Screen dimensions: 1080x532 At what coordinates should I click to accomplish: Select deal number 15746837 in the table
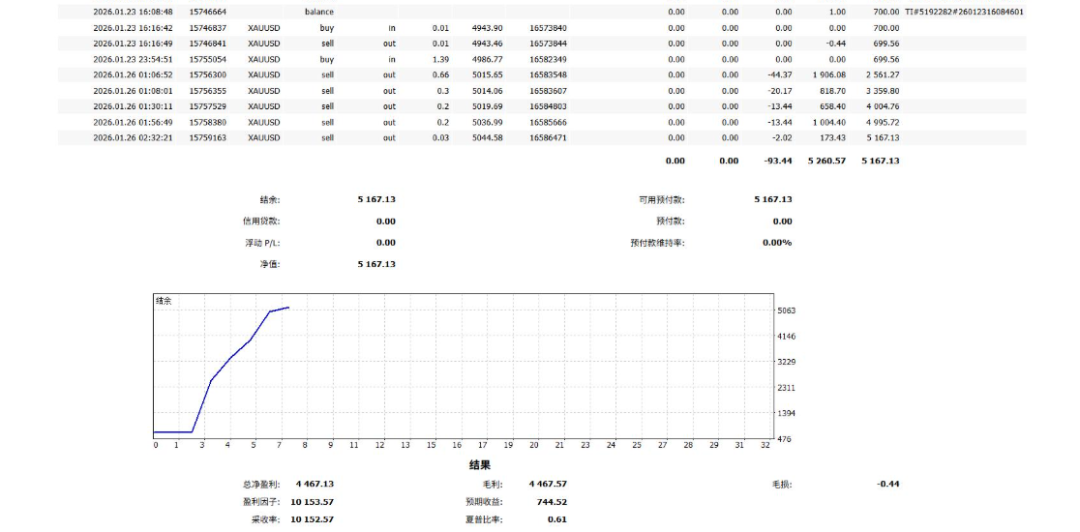(x=207, y=28)
